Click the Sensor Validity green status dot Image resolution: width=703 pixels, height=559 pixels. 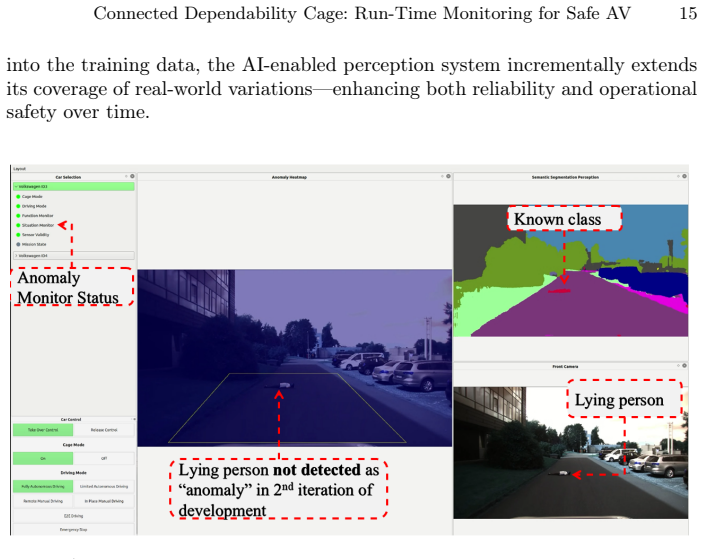[x=18, y=234]
